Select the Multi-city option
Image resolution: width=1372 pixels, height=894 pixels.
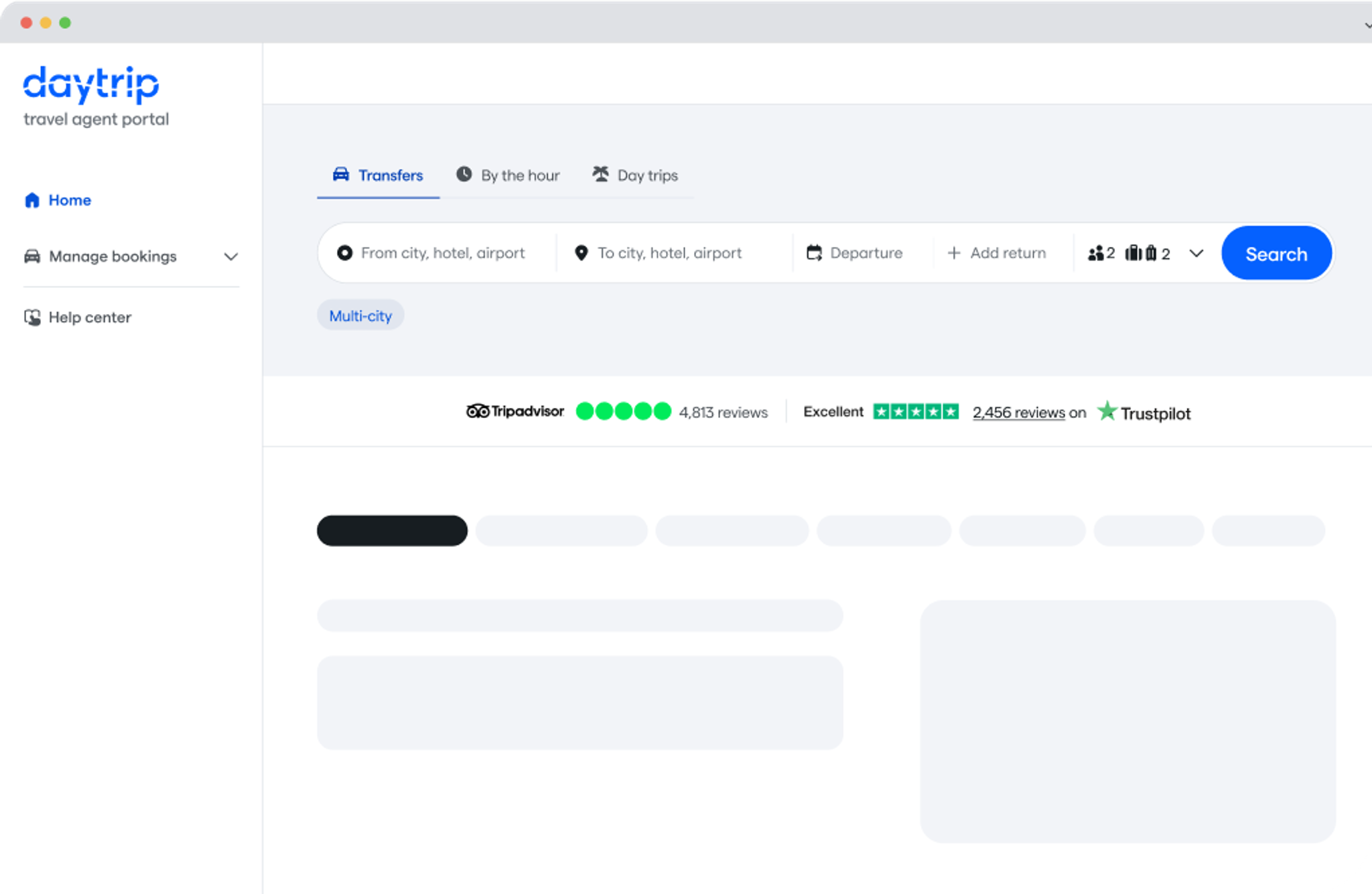tap(360, 315)
